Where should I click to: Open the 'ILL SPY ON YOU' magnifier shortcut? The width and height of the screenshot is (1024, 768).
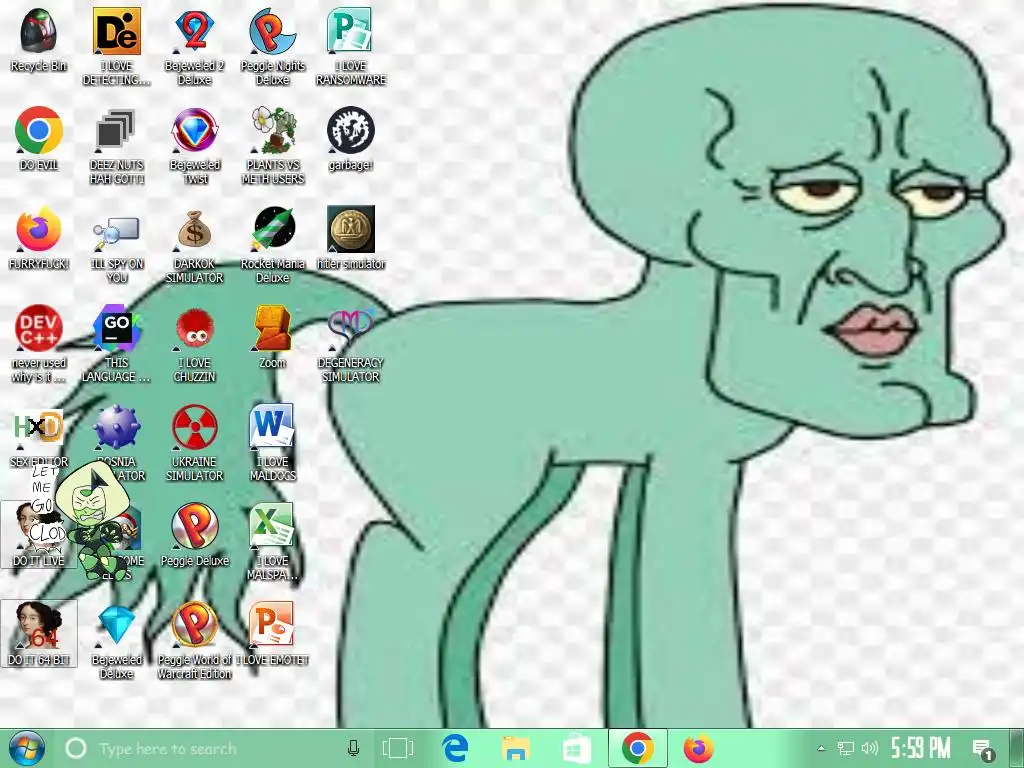116,244
